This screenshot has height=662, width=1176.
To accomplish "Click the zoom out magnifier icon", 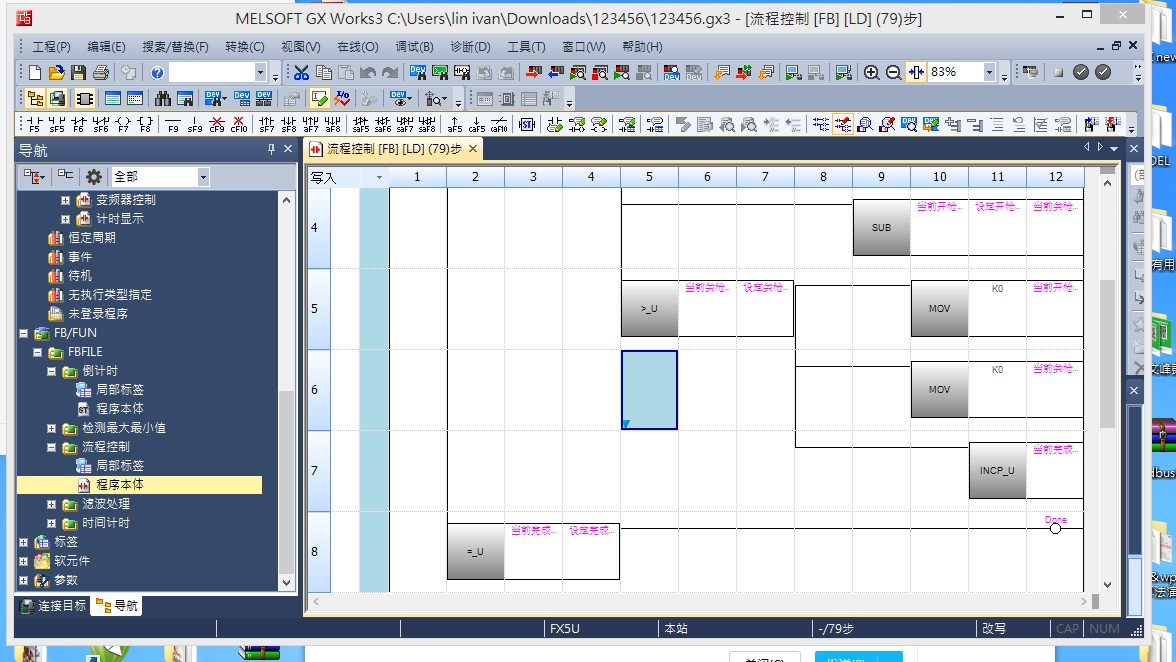I will pyautogui.click(x=893, y=72).
